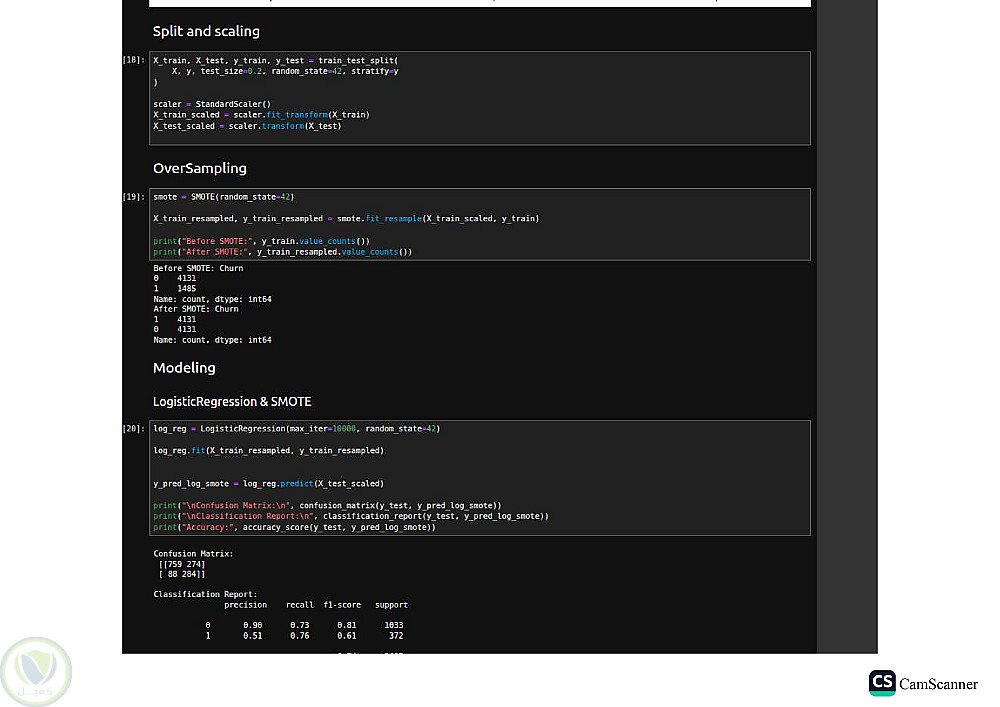Click the 'Confusion Matrix:' output text
1000x707 pixels.
point(193,554)
